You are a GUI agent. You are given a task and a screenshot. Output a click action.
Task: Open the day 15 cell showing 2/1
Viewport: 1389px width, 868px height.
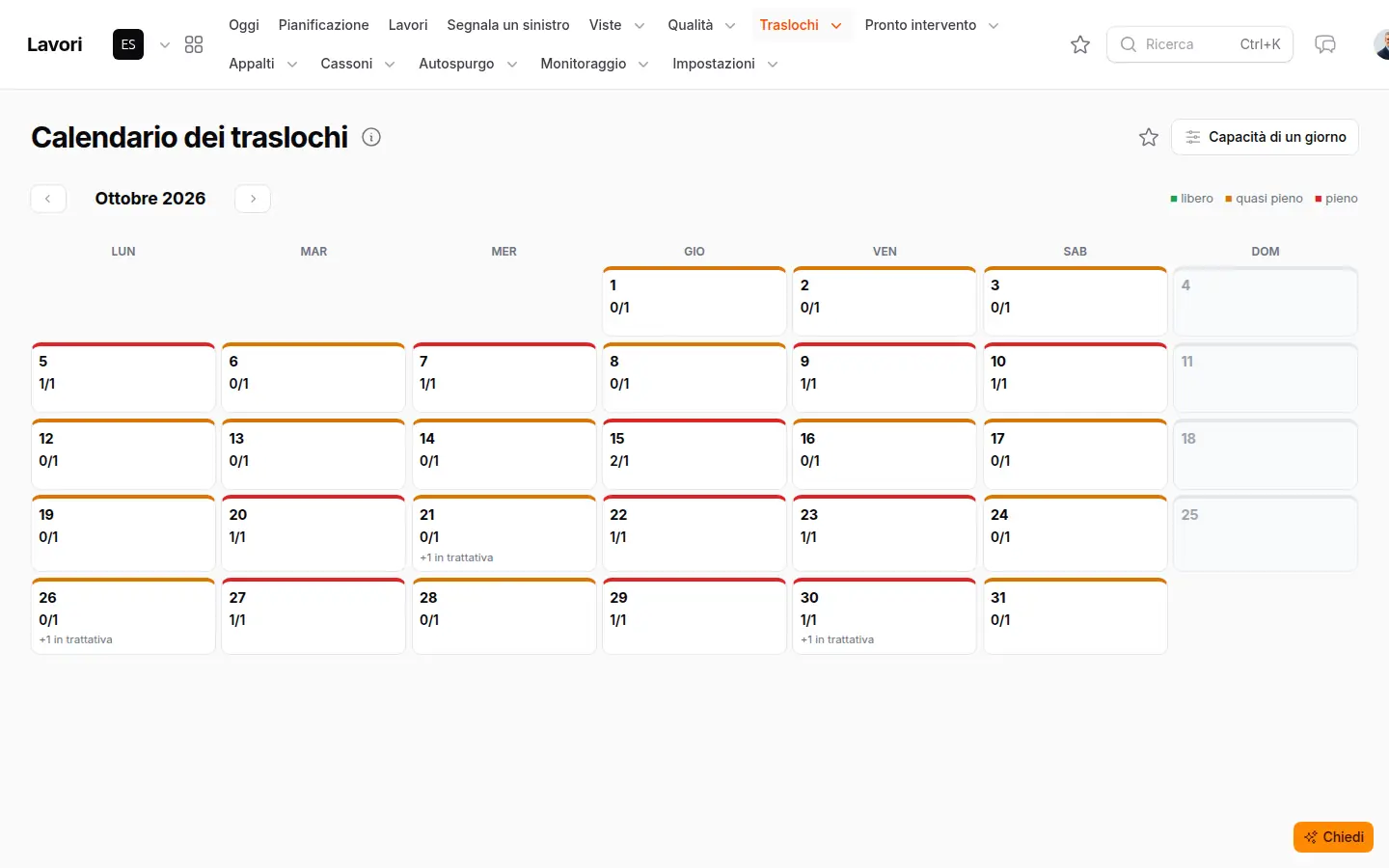pyautogui.click(x=694, y=454)
